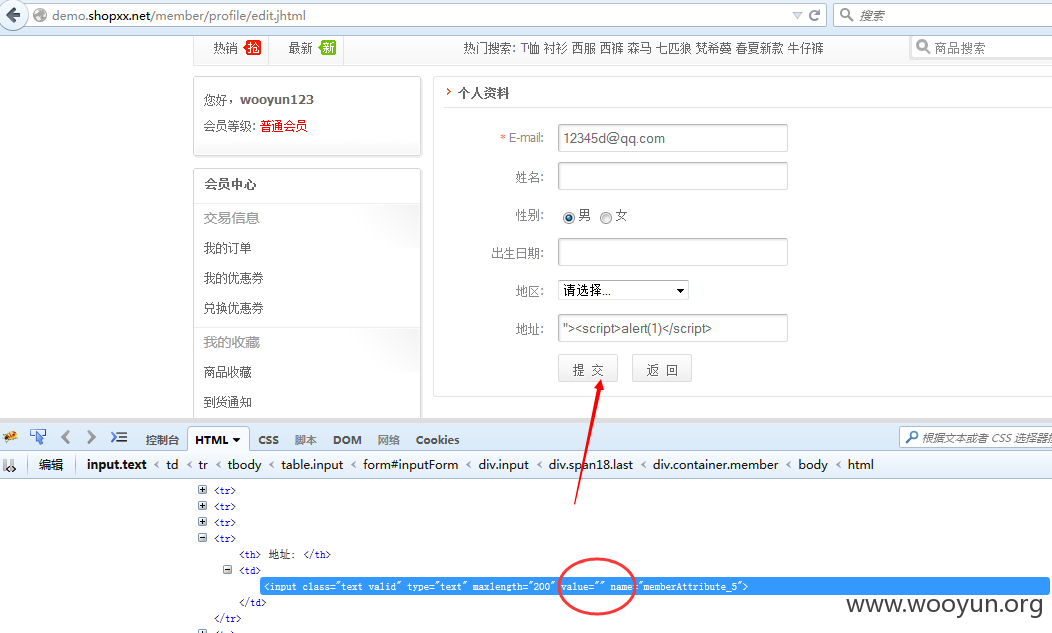Click the 商品搜索 magnifier icon

click(923, 46)
